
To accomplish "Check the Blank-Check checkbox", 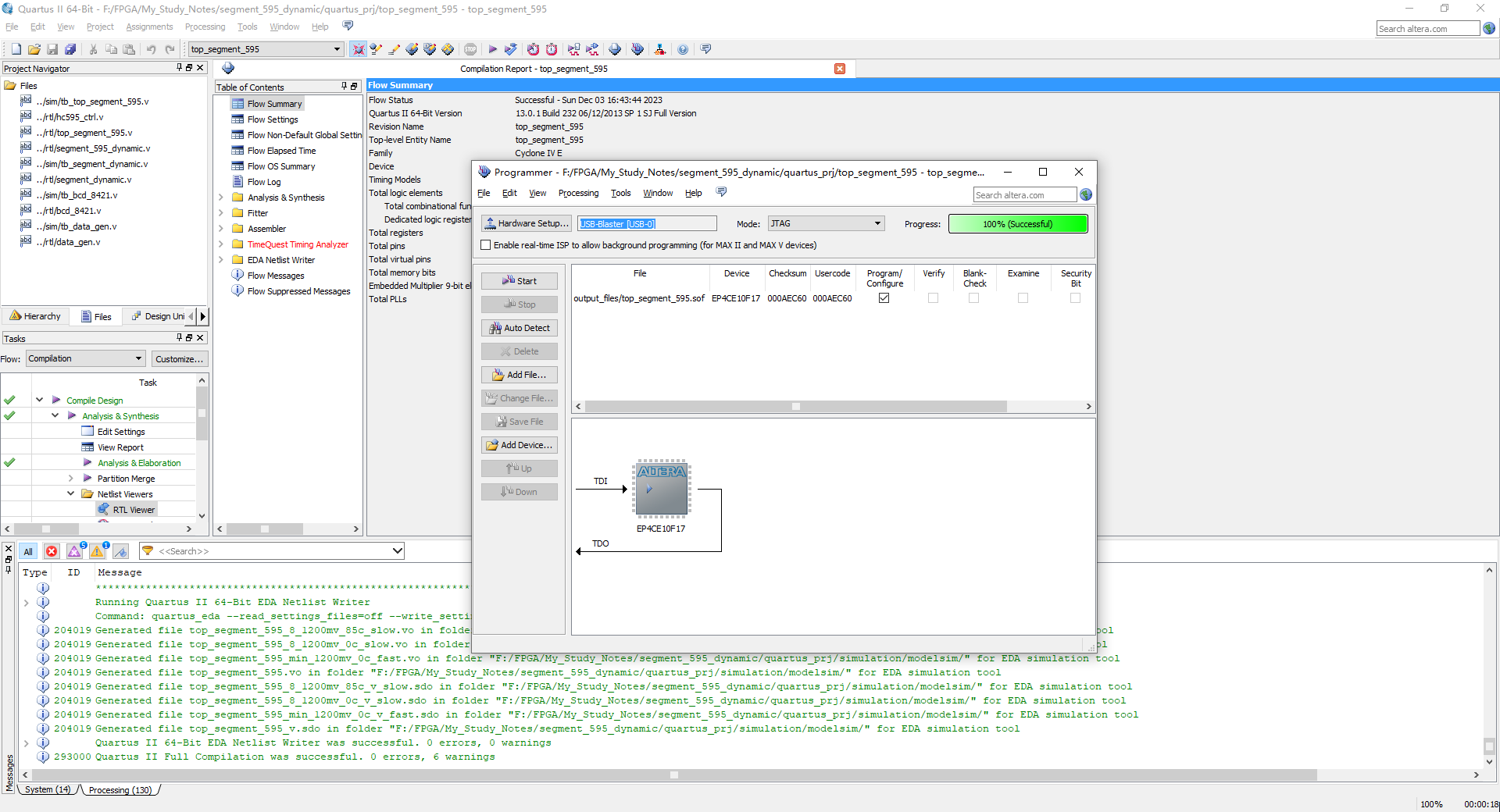I will (x=973, y=298).
